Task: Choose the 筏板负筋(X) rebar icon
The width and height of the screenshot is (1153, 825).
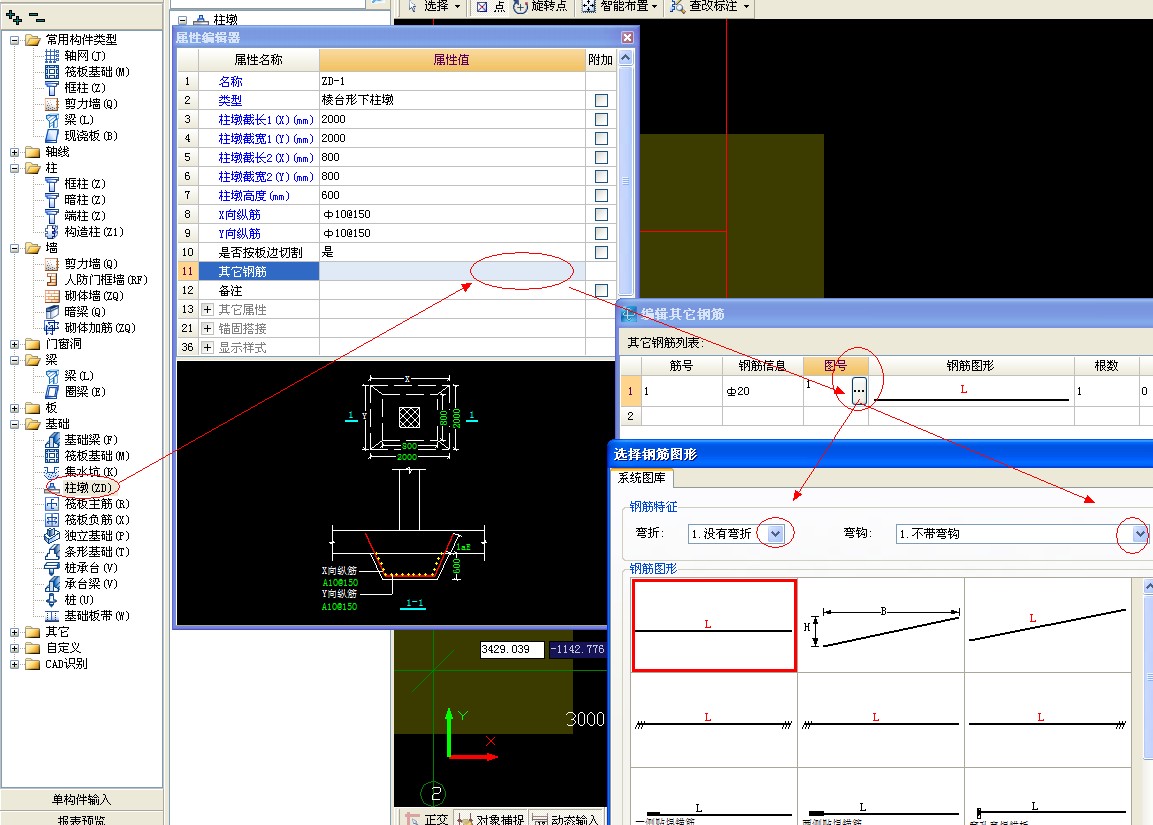Action: pyautogui.click(x=51, y=520)
